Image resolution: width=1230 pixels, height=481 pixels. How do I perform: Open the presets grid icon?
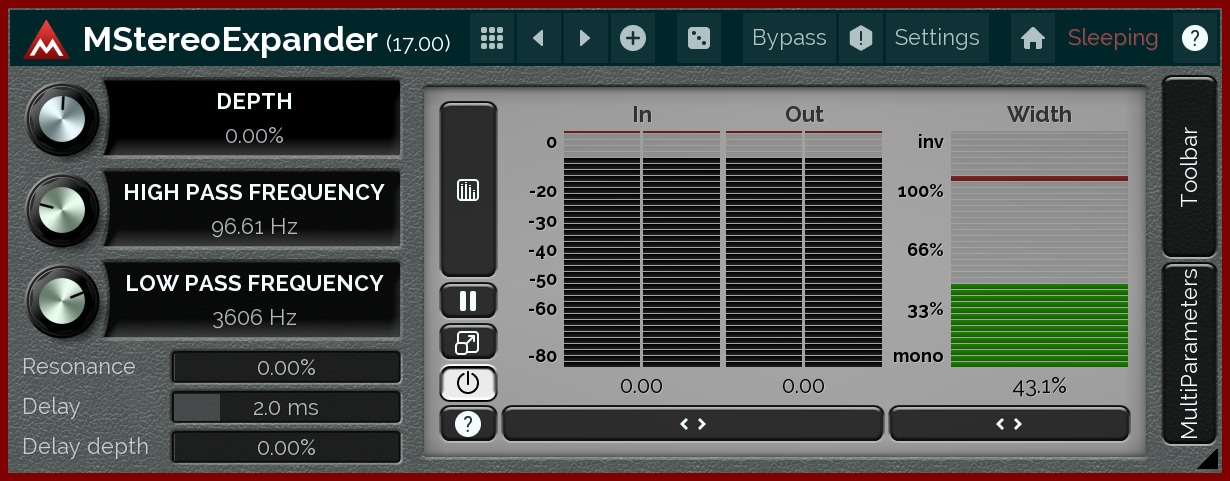(491, 38)
